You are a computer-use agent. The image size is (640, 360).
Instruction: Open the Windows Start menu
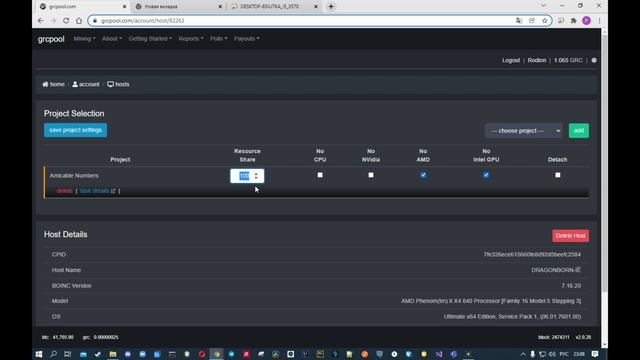(39, 354)
